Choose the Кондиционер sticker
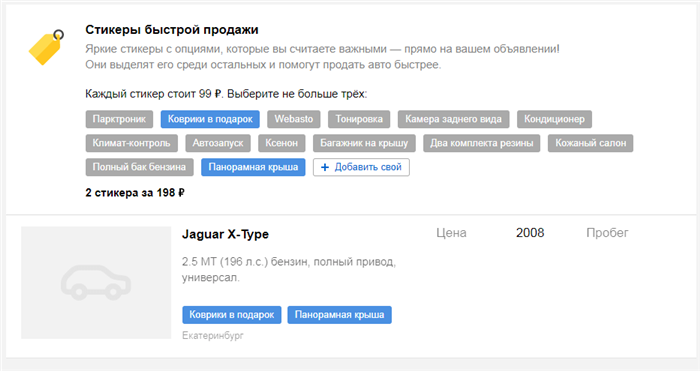Image resolution: width=700 pixels, height=371 pixels. click(554, 119)
